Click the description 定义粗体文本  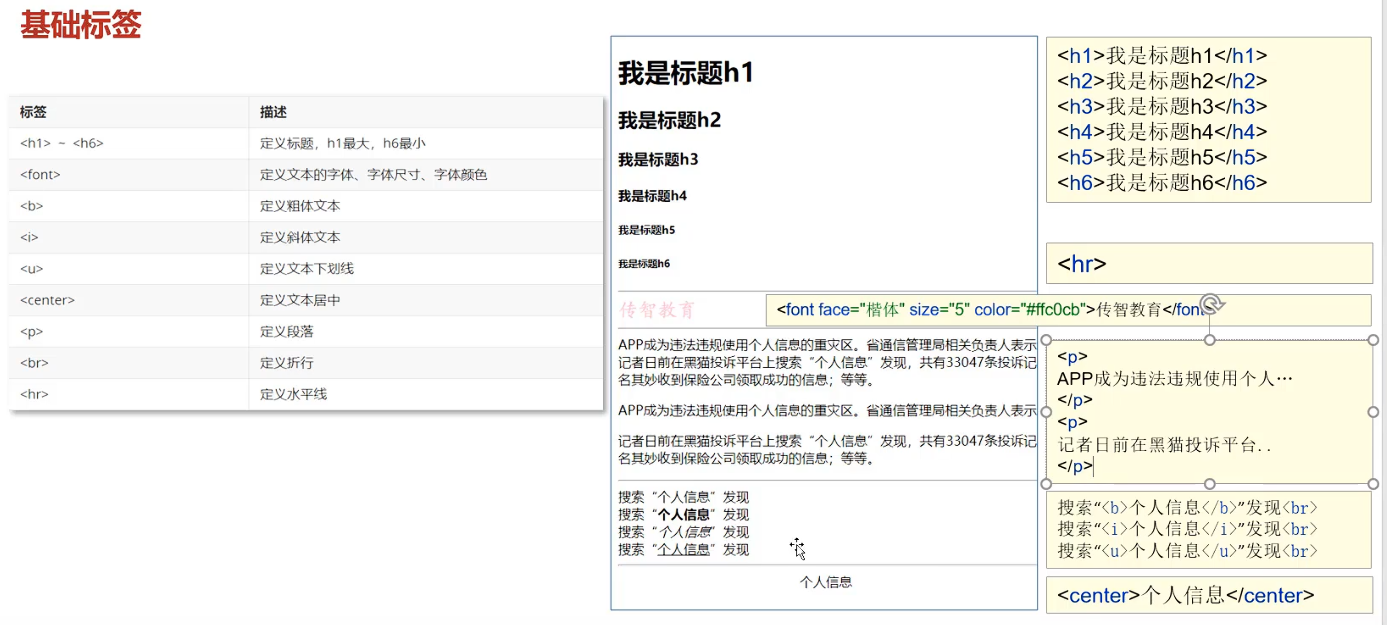[300, 206]
